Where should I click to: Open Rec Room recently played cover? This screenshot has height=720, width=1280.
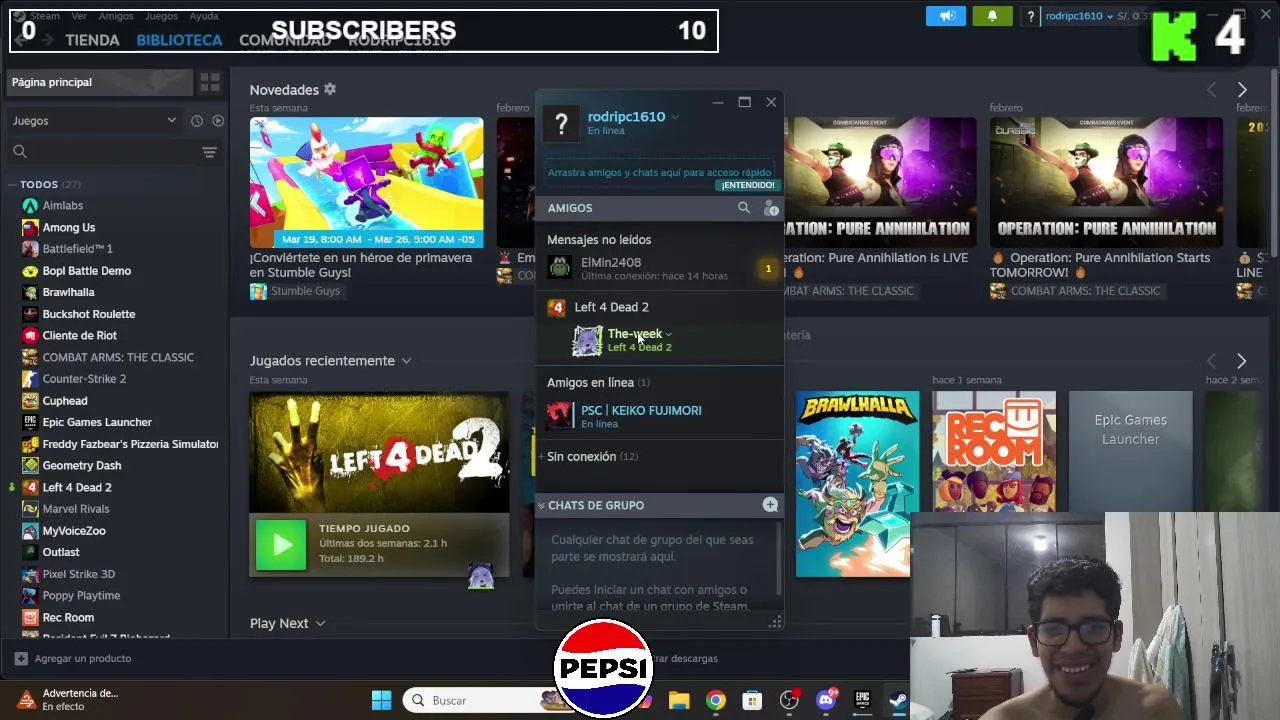click(x=994, y=452)
